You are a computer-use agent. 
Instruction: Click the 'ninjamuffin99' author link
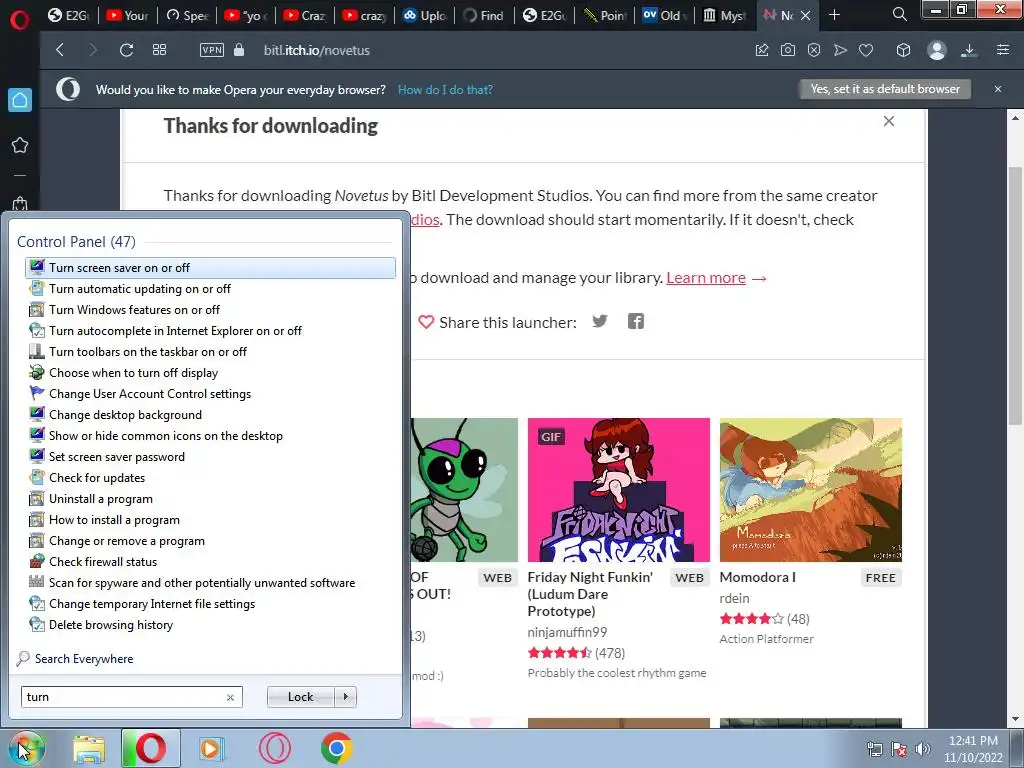(x=567, y=632)
